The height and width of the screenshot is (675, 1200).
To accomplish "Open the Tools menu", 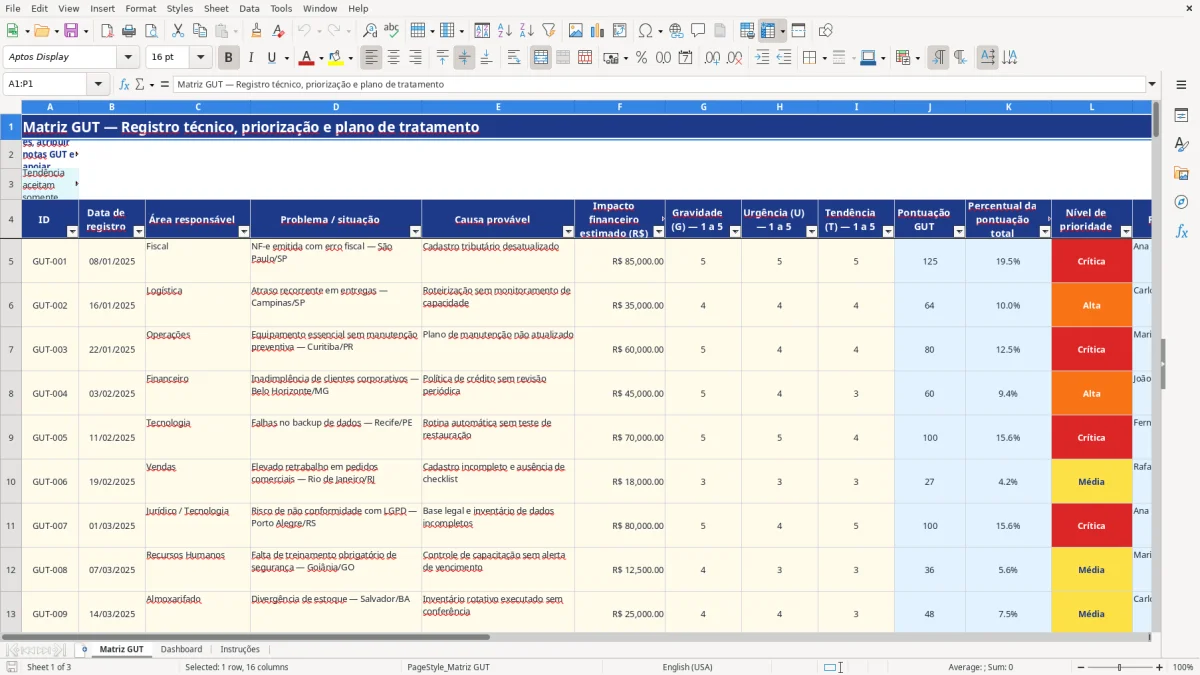I will tap(281, 8).
